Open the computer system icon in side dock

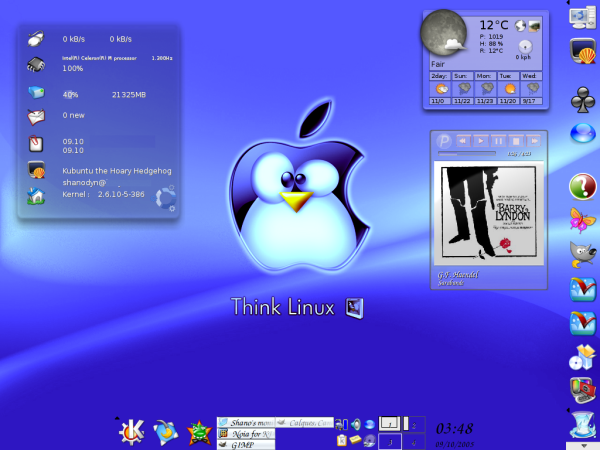click(582, 18)
